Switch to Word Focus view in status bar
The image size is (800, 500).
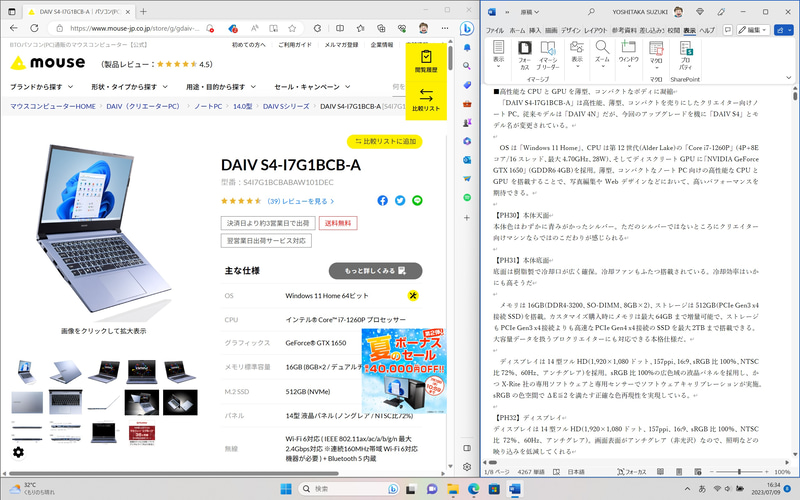coord(632,472)
